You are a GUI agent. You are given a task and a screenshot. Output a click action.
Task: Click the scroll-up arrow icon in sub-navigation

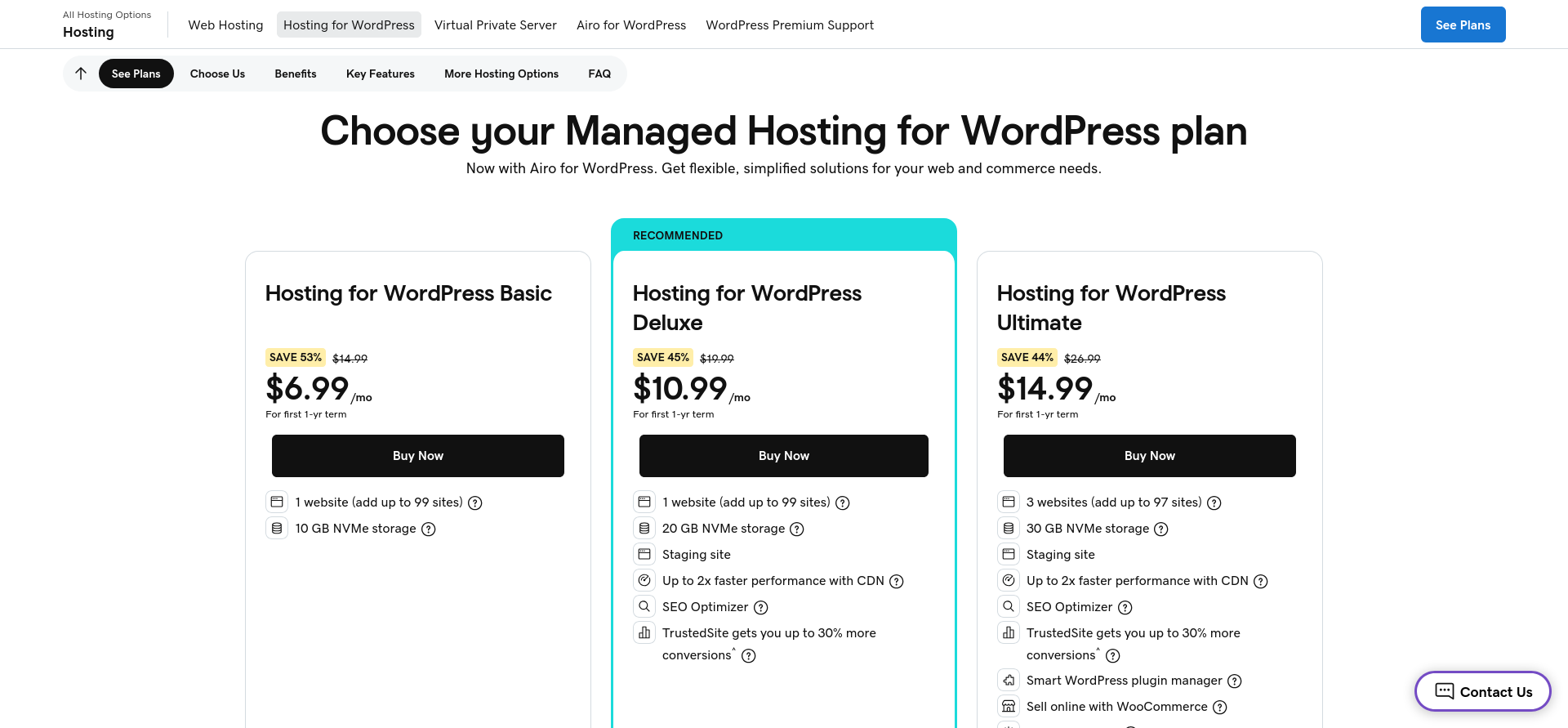click(81, 74)
